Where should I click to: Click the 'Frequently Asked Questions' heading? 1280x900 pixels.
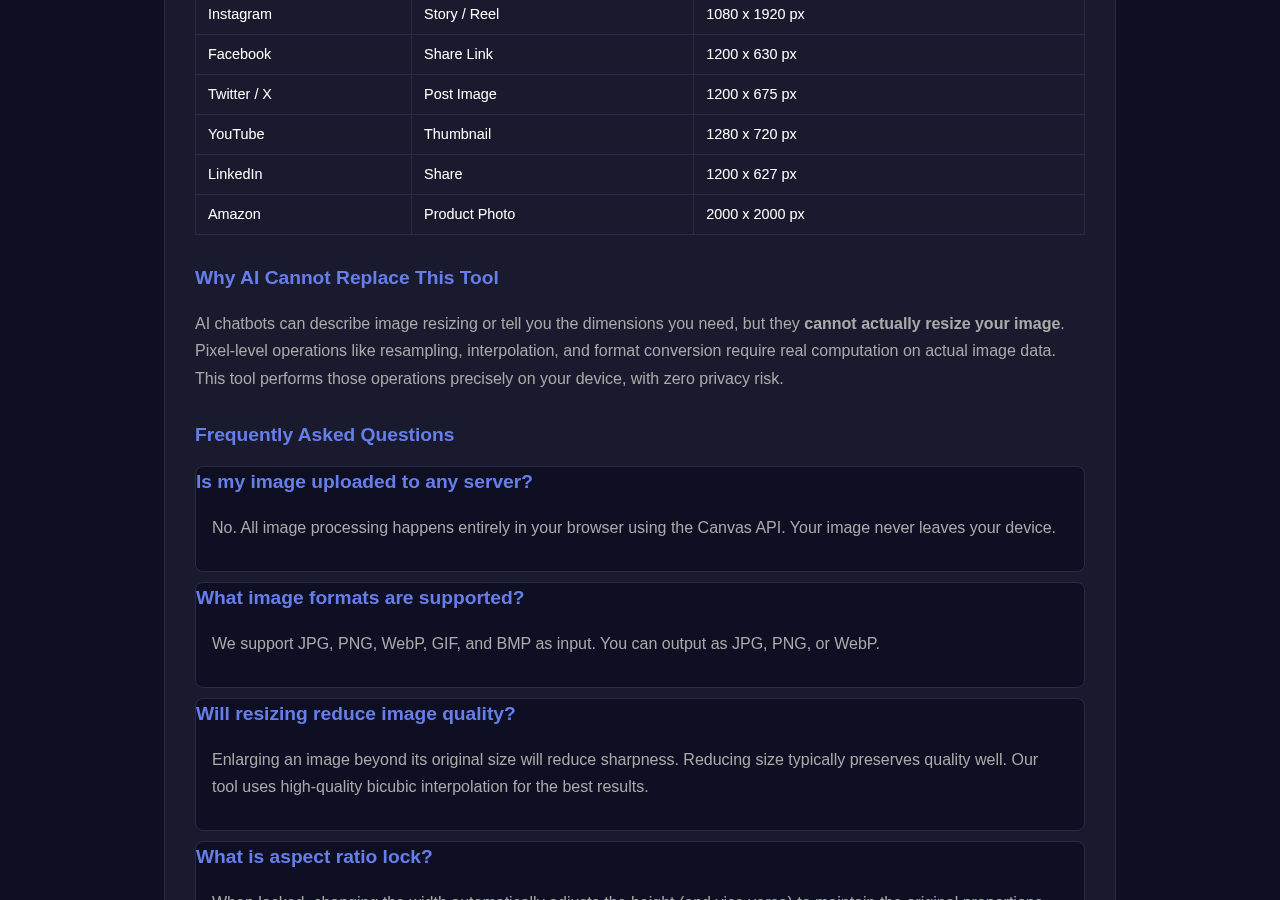[324, 435]
